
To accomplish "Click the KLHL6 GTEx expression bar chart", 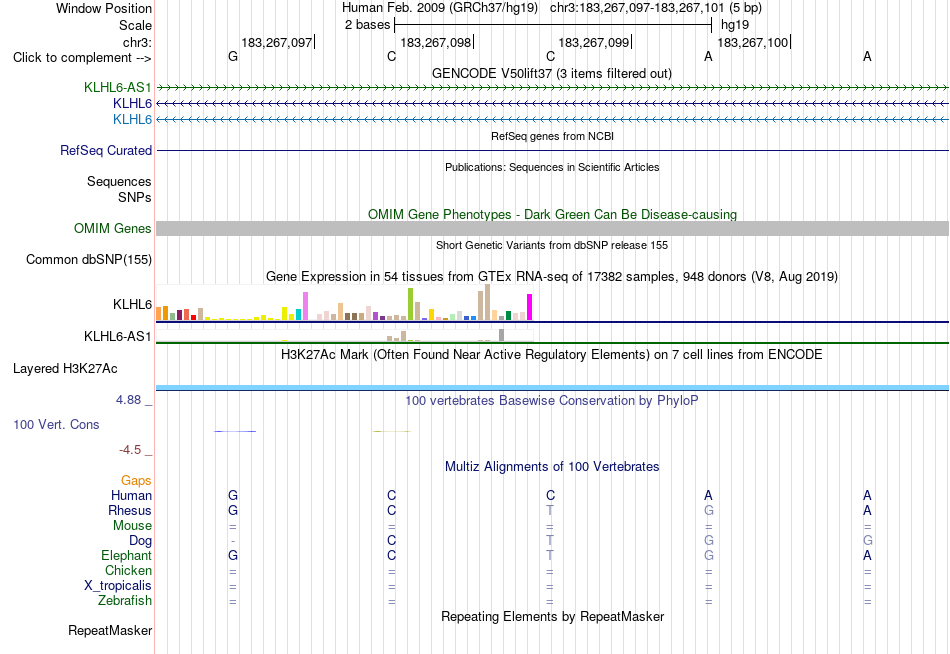I will pyautogui.click(x=344, y=302).
